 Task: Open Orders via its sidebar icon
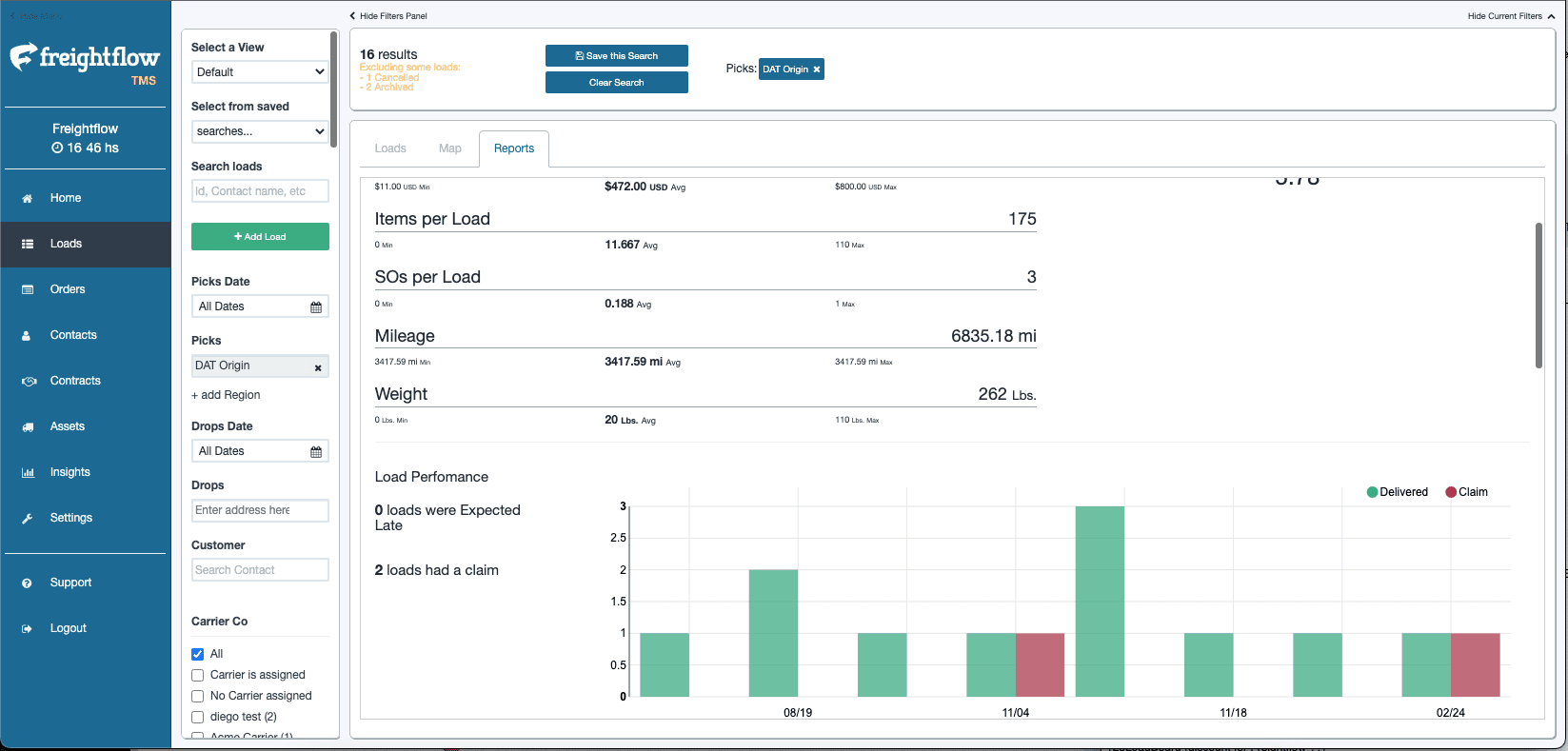pyautogui.click(x=28, y=289)
